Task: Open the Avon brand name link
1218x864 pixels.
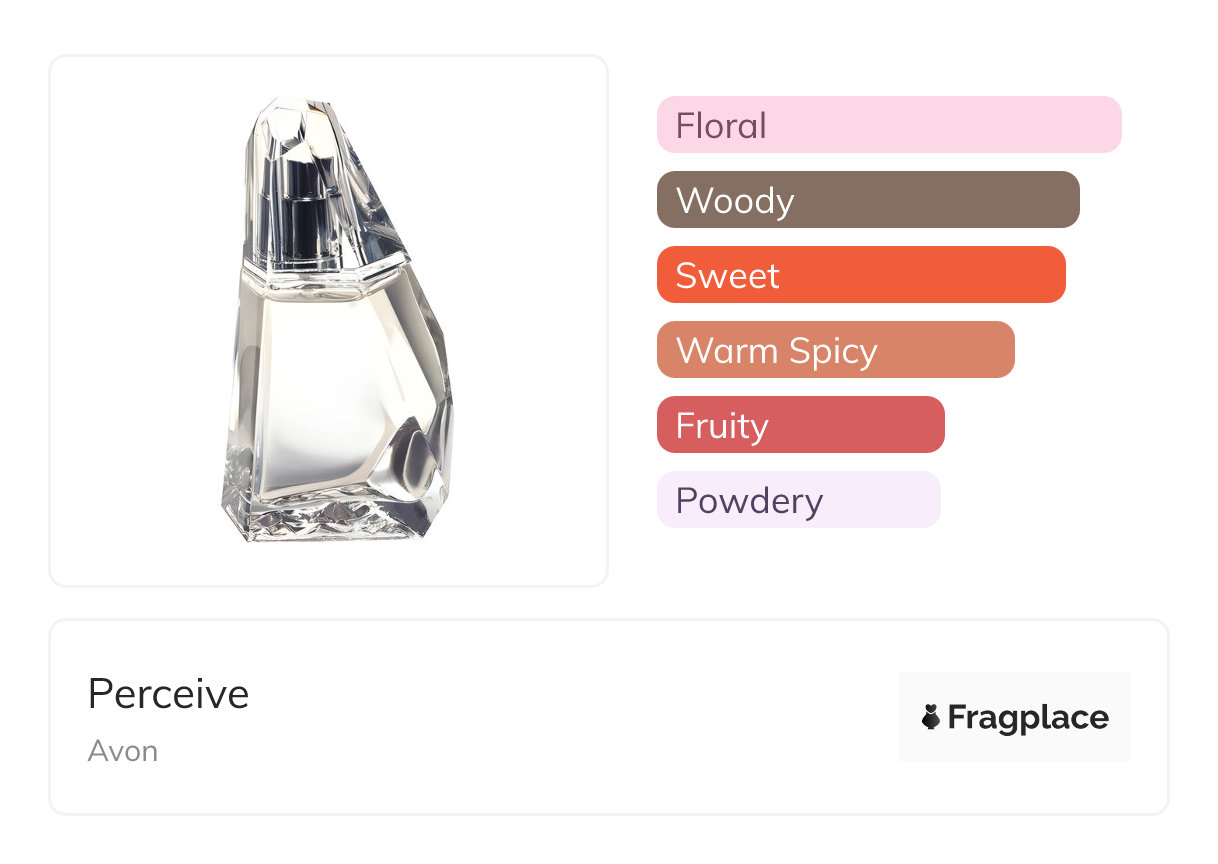Action: (123, 751)
